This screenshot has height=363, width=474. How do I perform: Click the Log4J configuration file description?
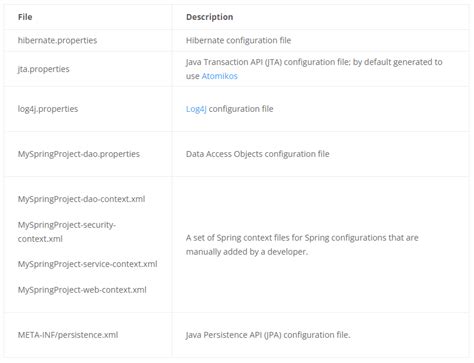229,109
